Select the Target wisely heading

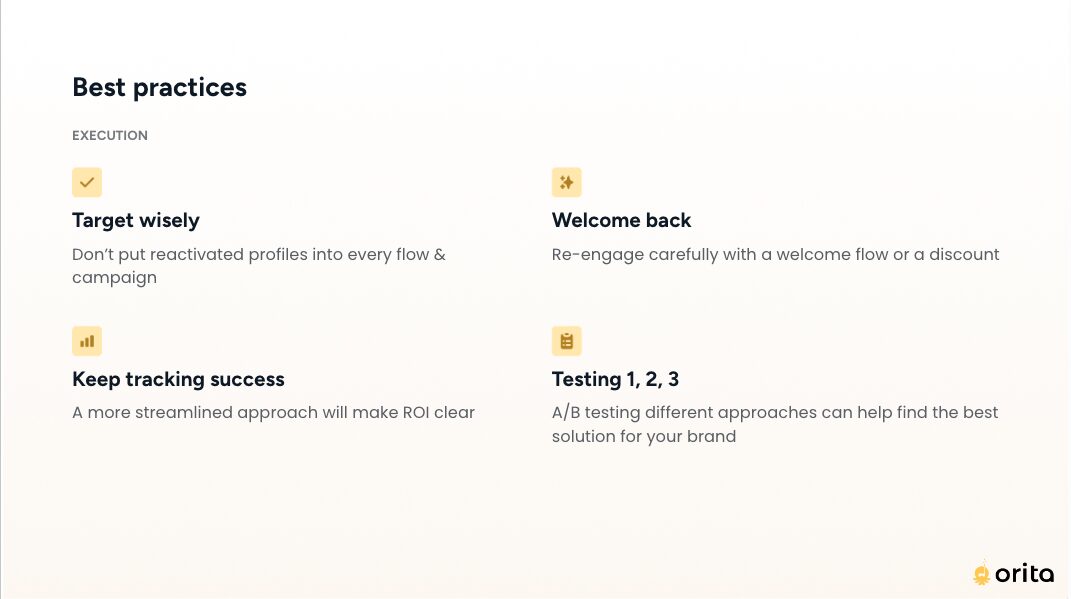(x=136, y=220)
